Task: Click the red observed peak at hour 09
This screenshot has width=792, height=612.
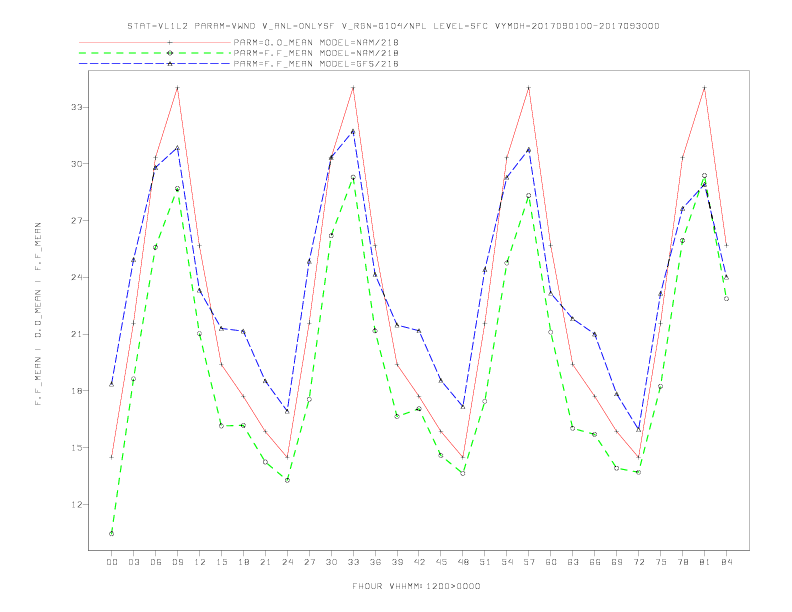Action: coord(177,88)
